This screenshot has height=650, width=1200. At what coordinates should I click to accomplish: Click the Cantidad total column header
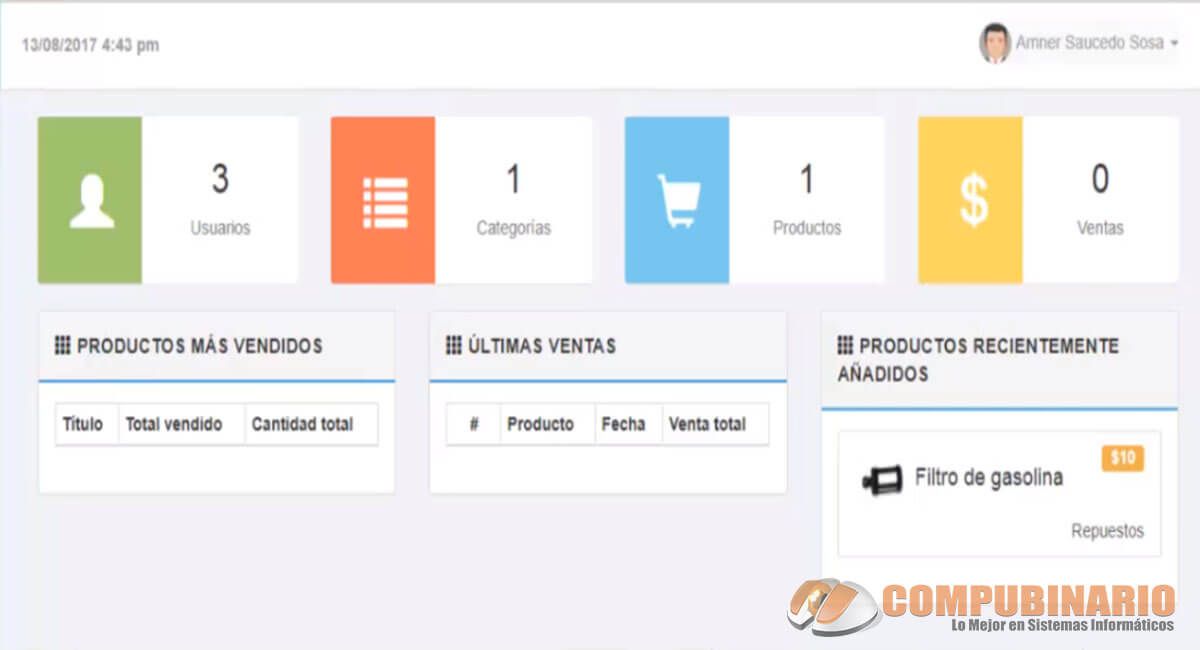click(x=302, y=424)
